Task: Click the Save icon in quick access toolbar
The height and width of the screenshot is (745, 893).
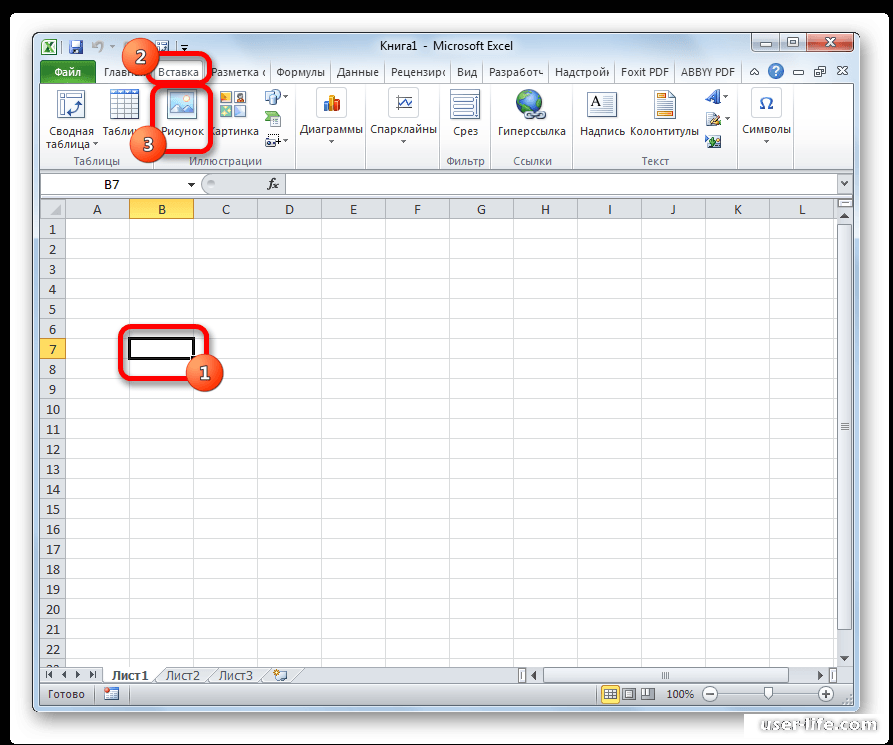Action: pos(76,47)
